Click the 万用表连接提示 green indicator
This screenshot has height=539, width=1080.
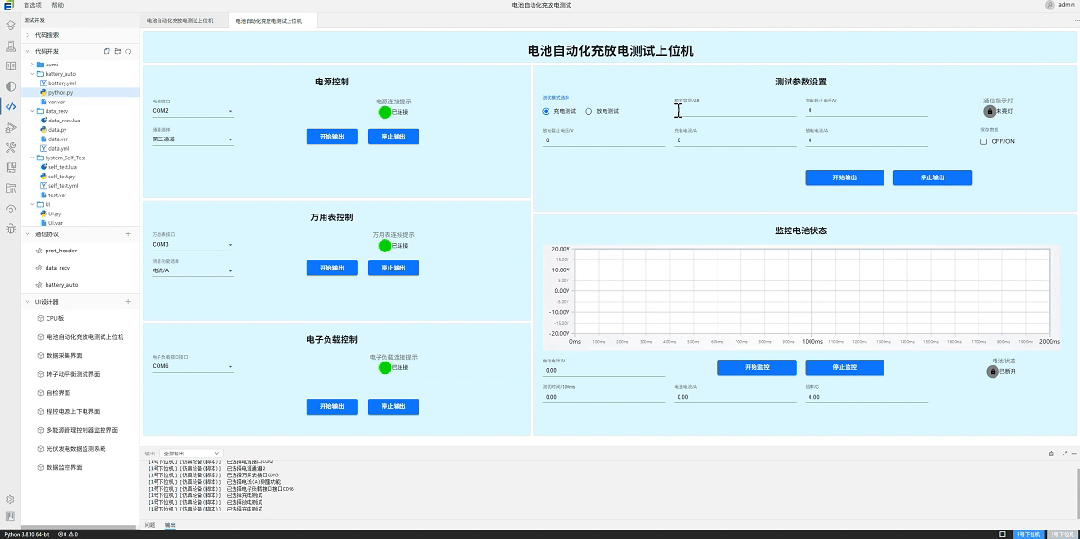pos(385,246)
